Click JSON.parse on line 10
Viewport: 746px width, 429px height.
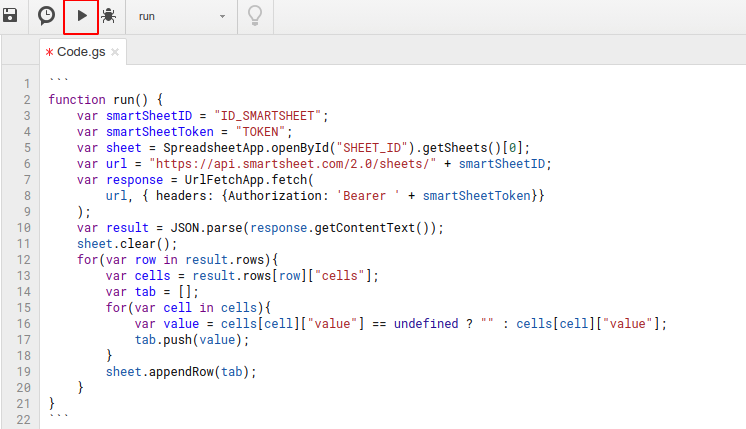206,228
